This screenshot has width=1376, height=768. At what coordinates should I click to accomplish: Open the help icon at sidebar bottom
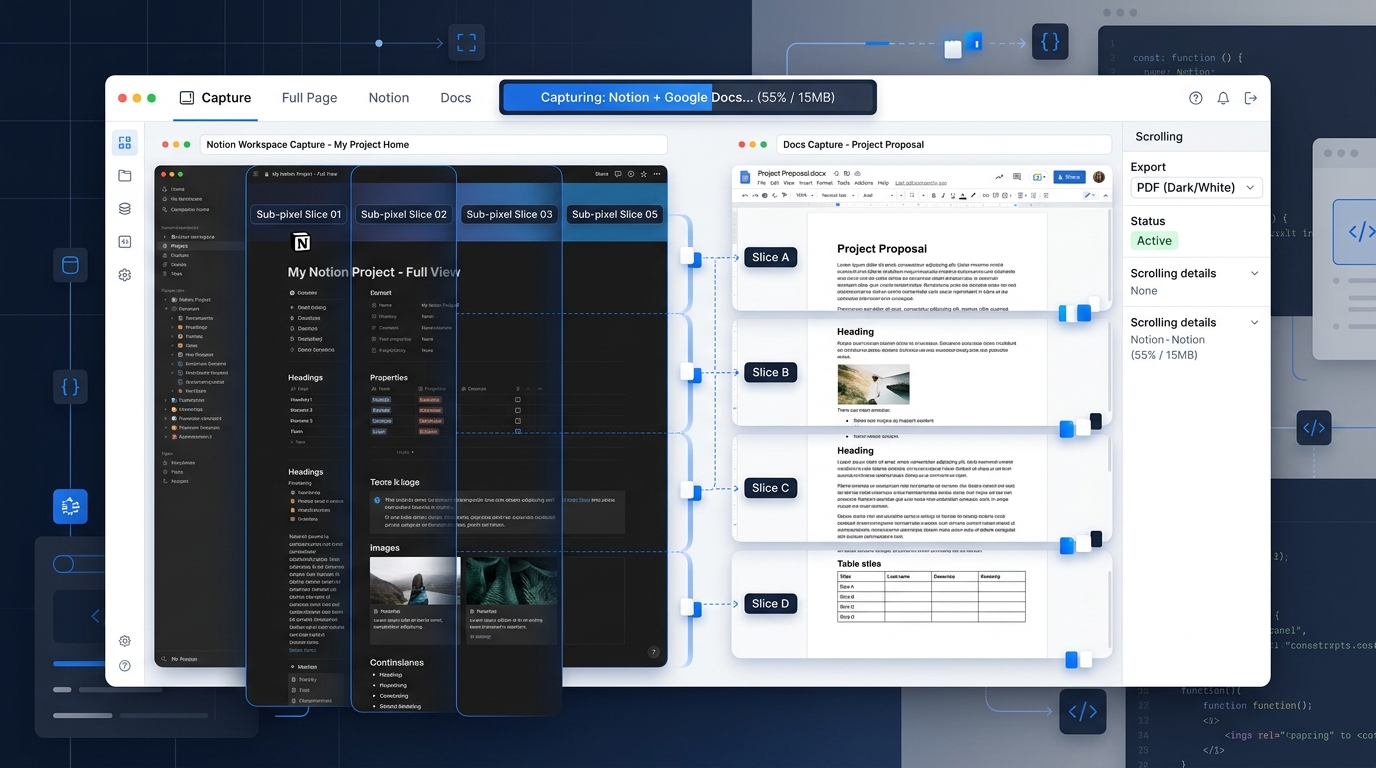[124, 666]
